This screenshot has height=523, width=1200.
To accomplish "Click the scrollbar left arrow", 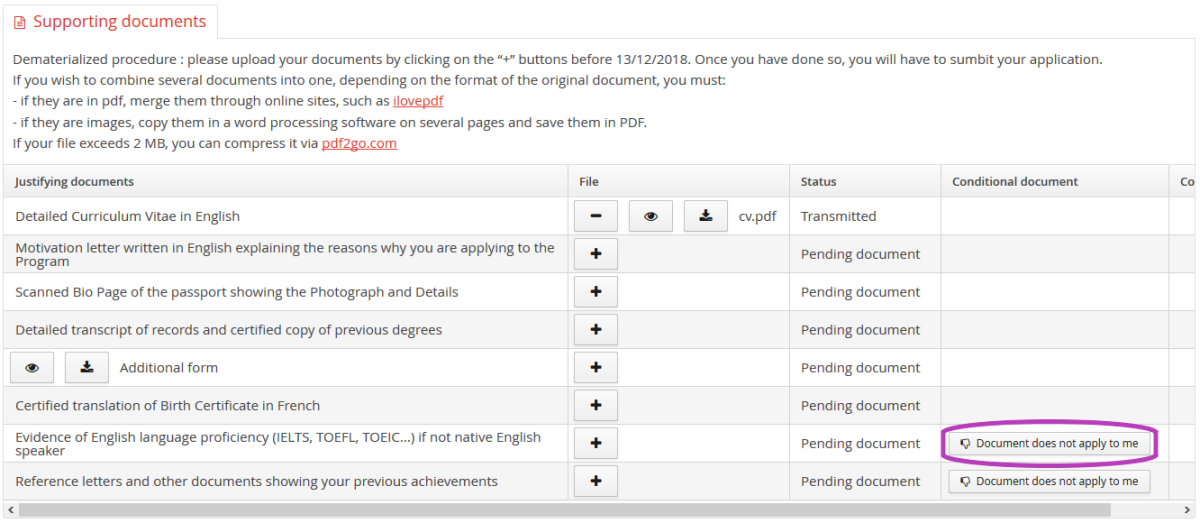I will click(9, 511).
